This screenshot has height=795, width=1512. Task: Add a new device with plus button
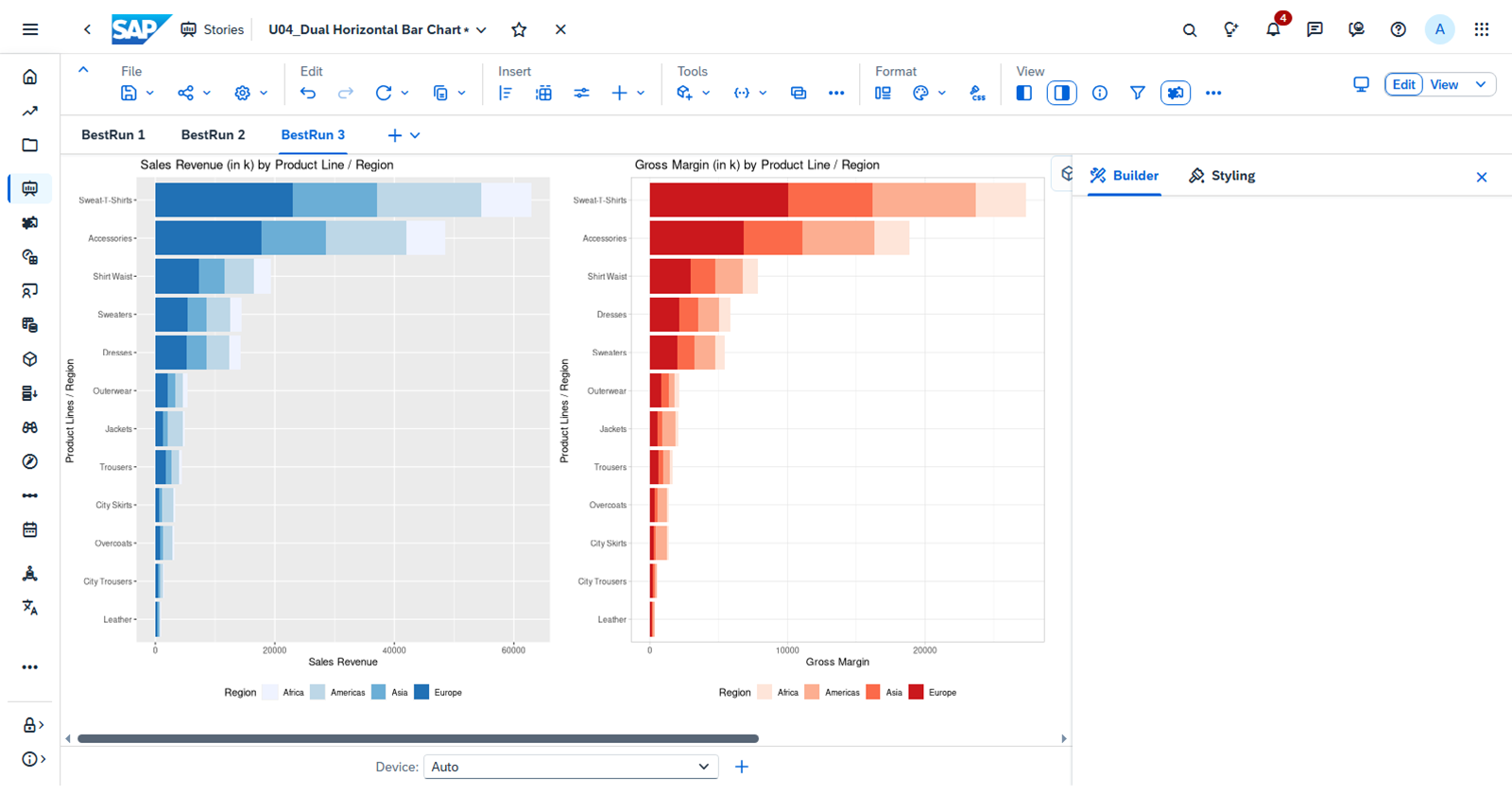coord(742,767)
